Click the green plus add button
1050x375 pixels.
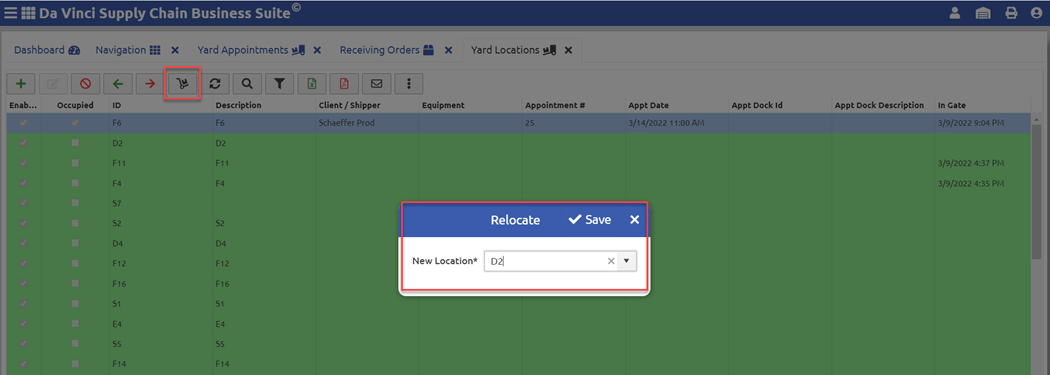(21, 84)
